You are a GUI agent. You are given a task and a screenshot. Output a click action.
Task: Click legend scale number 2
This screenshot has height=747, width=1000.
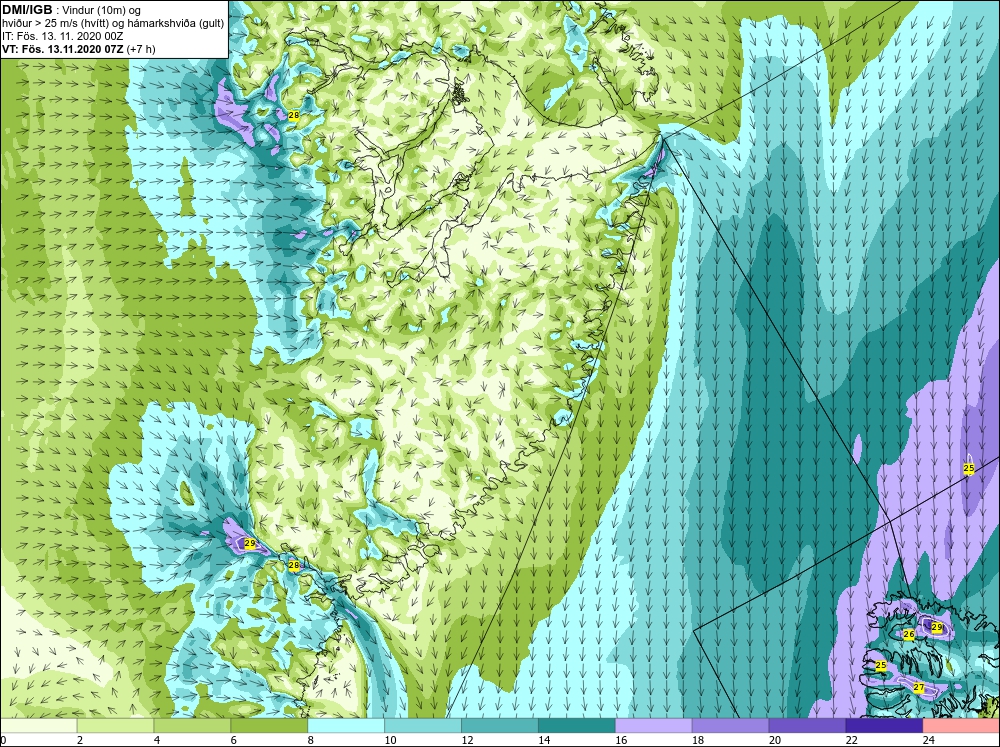pos(80,740)
